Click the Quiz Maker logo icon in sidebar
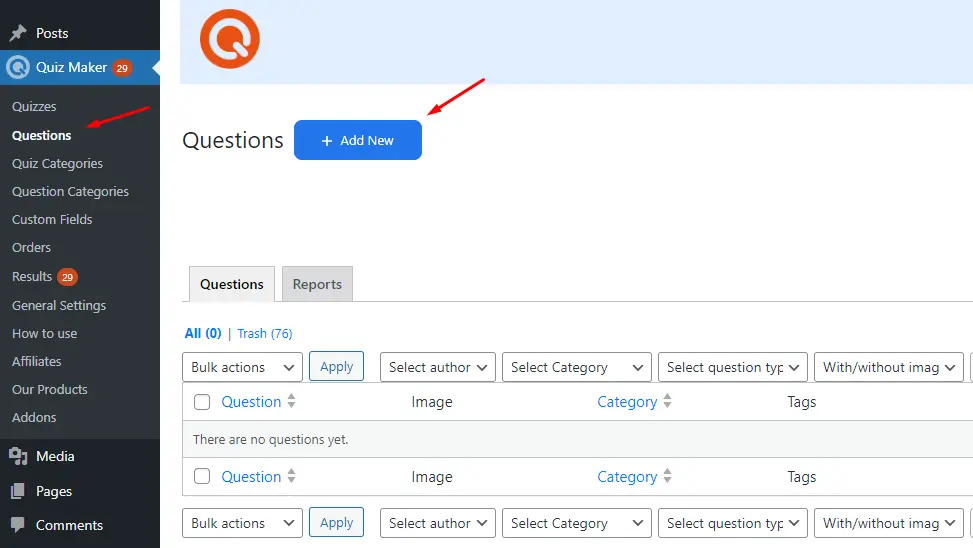This screenshot has height=548, width=973. click(17, 67)
